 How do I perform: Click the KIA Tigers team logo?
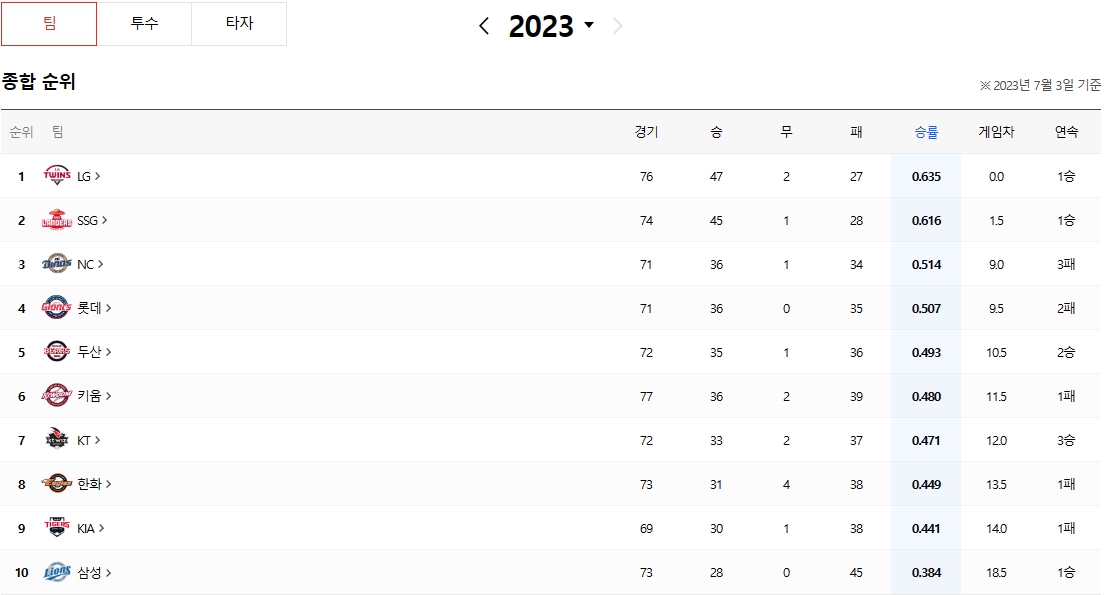point(56,527)
